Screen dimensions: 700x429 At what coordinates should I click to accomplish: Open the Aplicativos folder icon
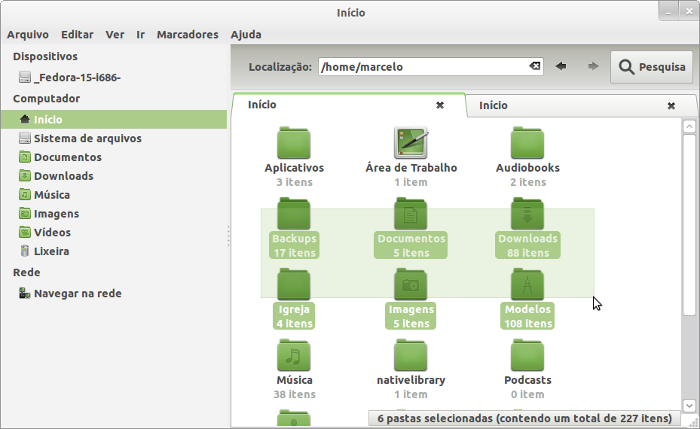pos(294,143)
